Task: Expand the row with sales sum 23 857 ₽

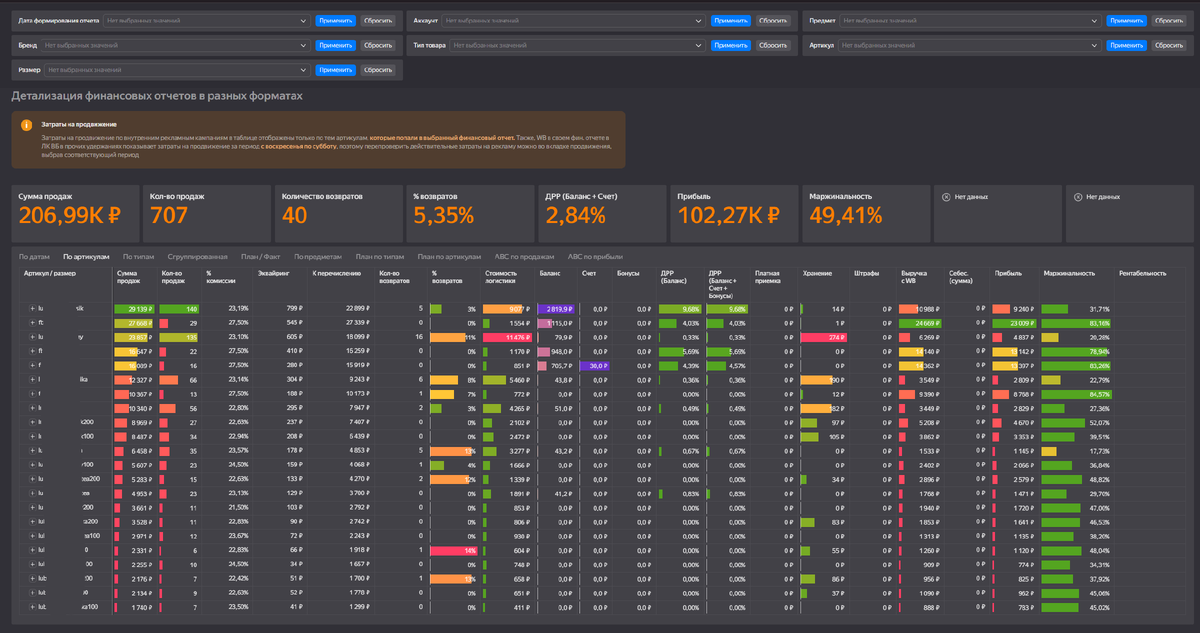Action: (32, 338)
